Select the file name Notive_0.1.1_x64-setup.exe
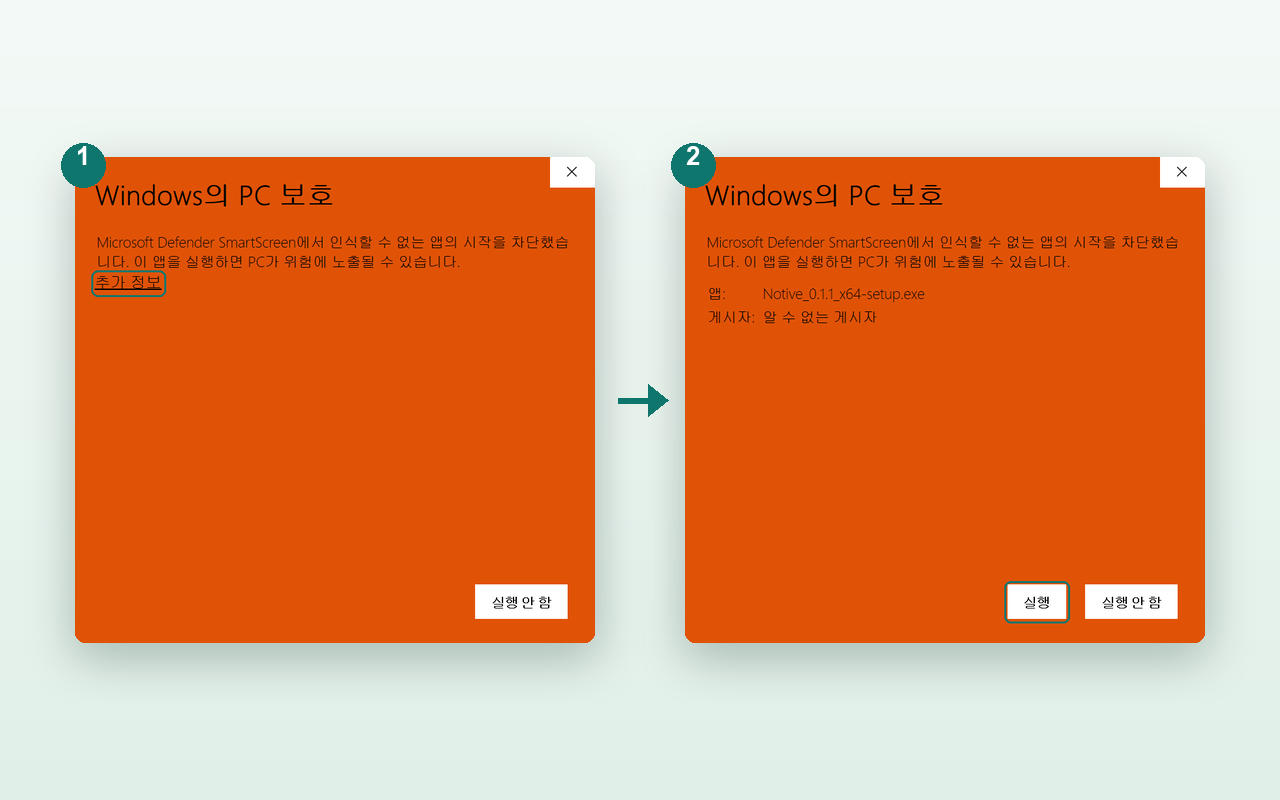 pos(843,294)
